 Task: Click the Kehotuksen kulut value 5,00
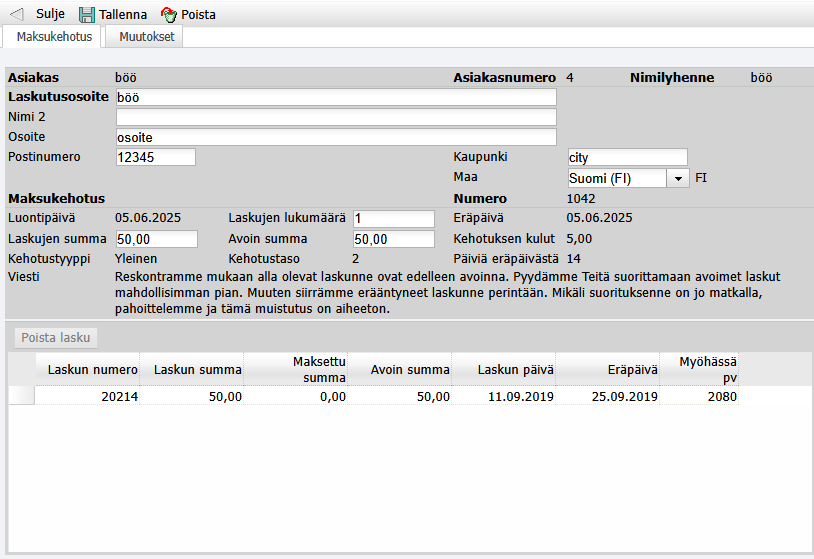[579, 239]
